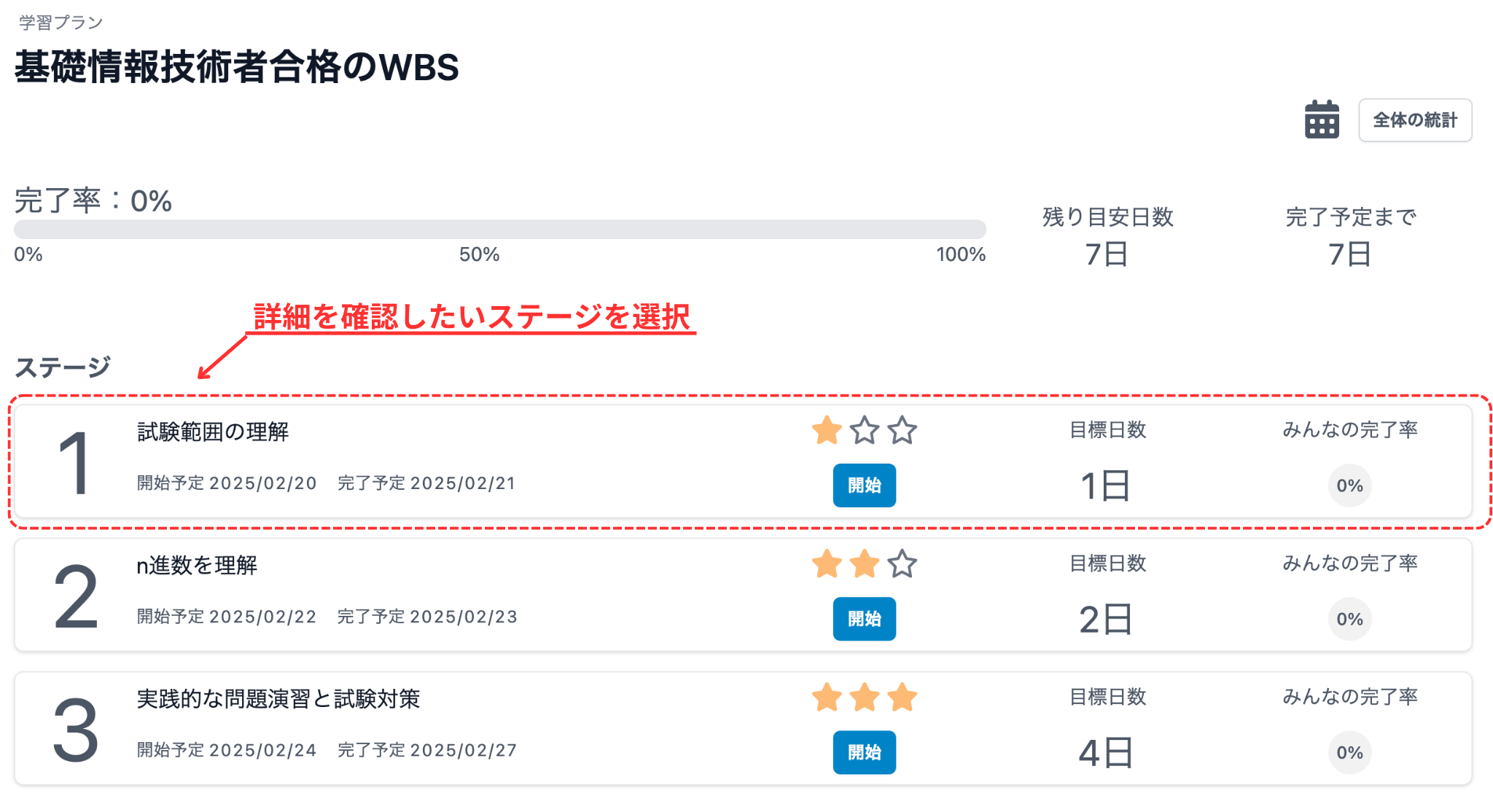Click the 完了率 progress bar
This screenshot has height=812, width=1493.
click(x=500, y=230)
